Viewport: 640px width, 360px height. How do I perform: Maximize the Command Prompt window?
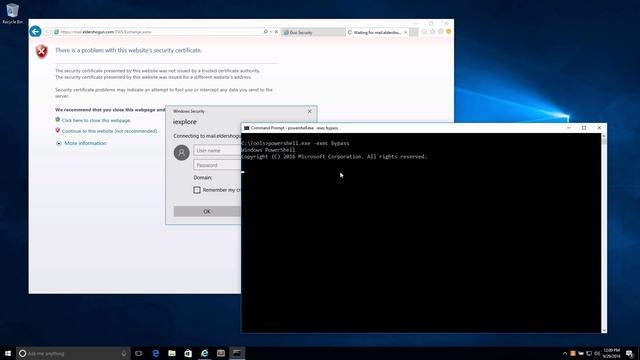tap(584, 128)
